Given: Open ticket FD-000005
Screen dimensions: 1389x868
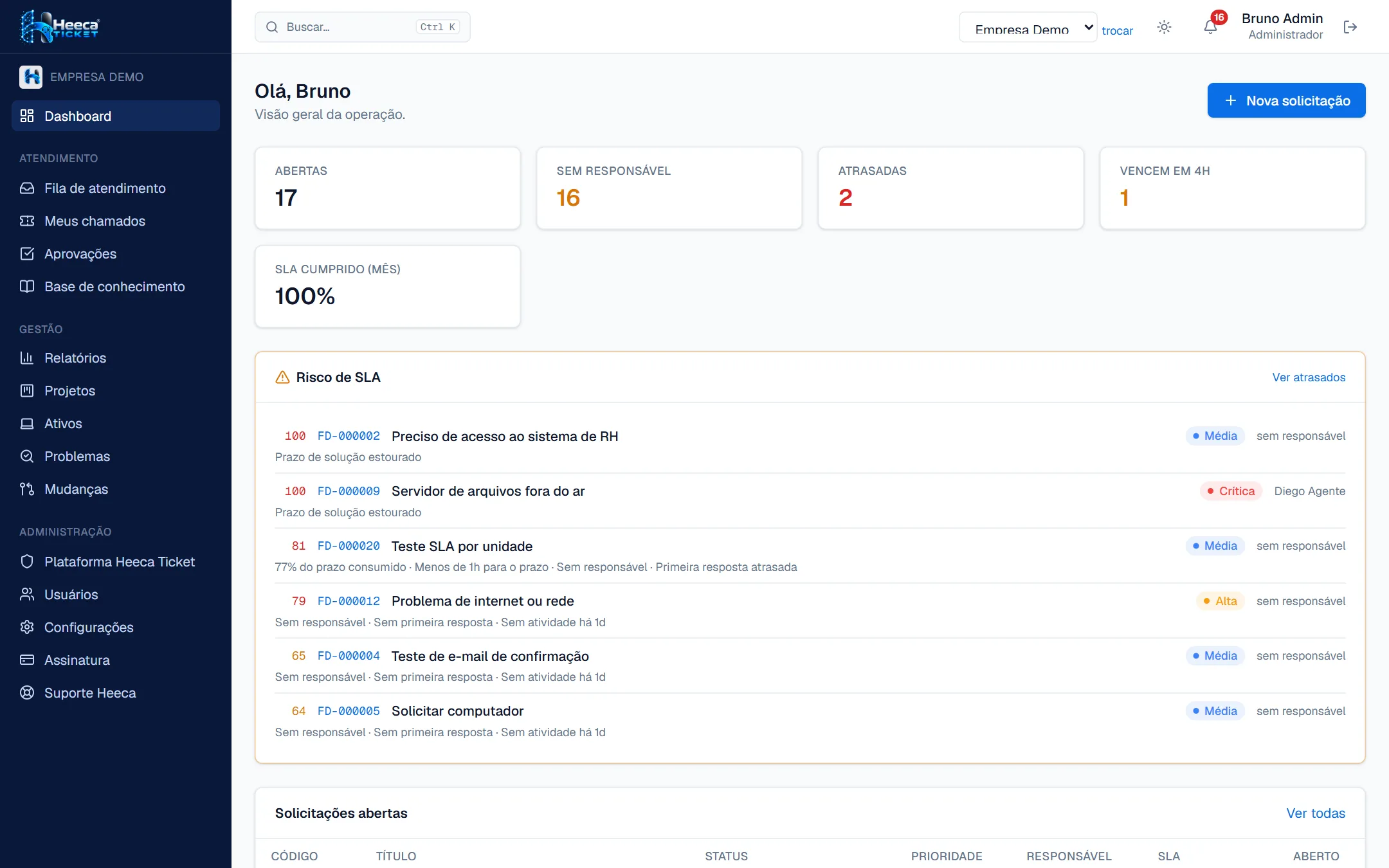Looking at the screenshot, I should (349, 711).
